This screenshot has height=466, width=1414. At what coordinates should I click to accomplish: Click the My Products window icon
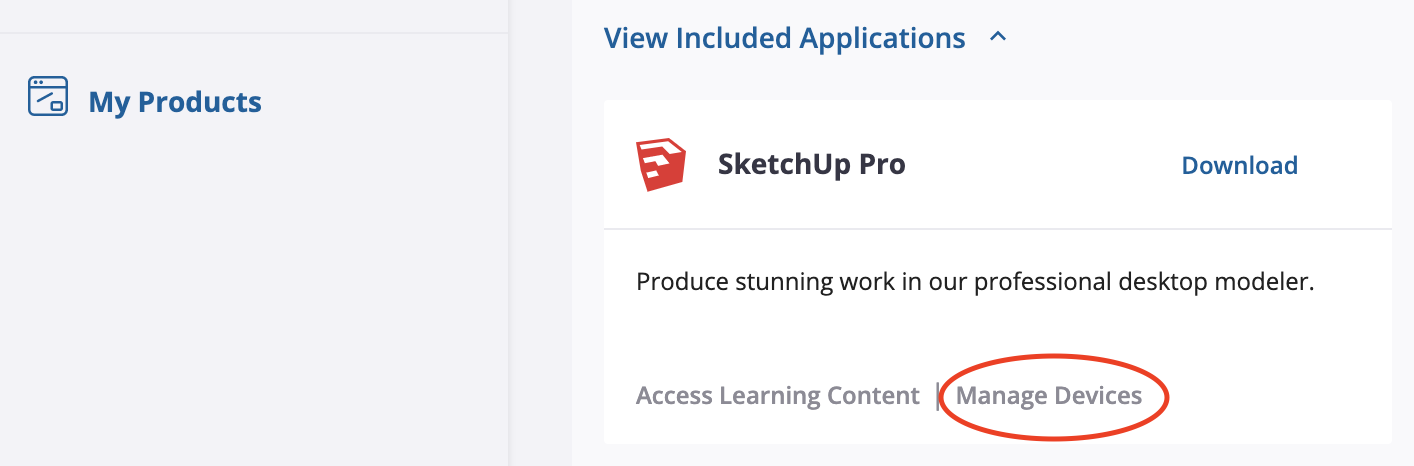tap(48, 97)
